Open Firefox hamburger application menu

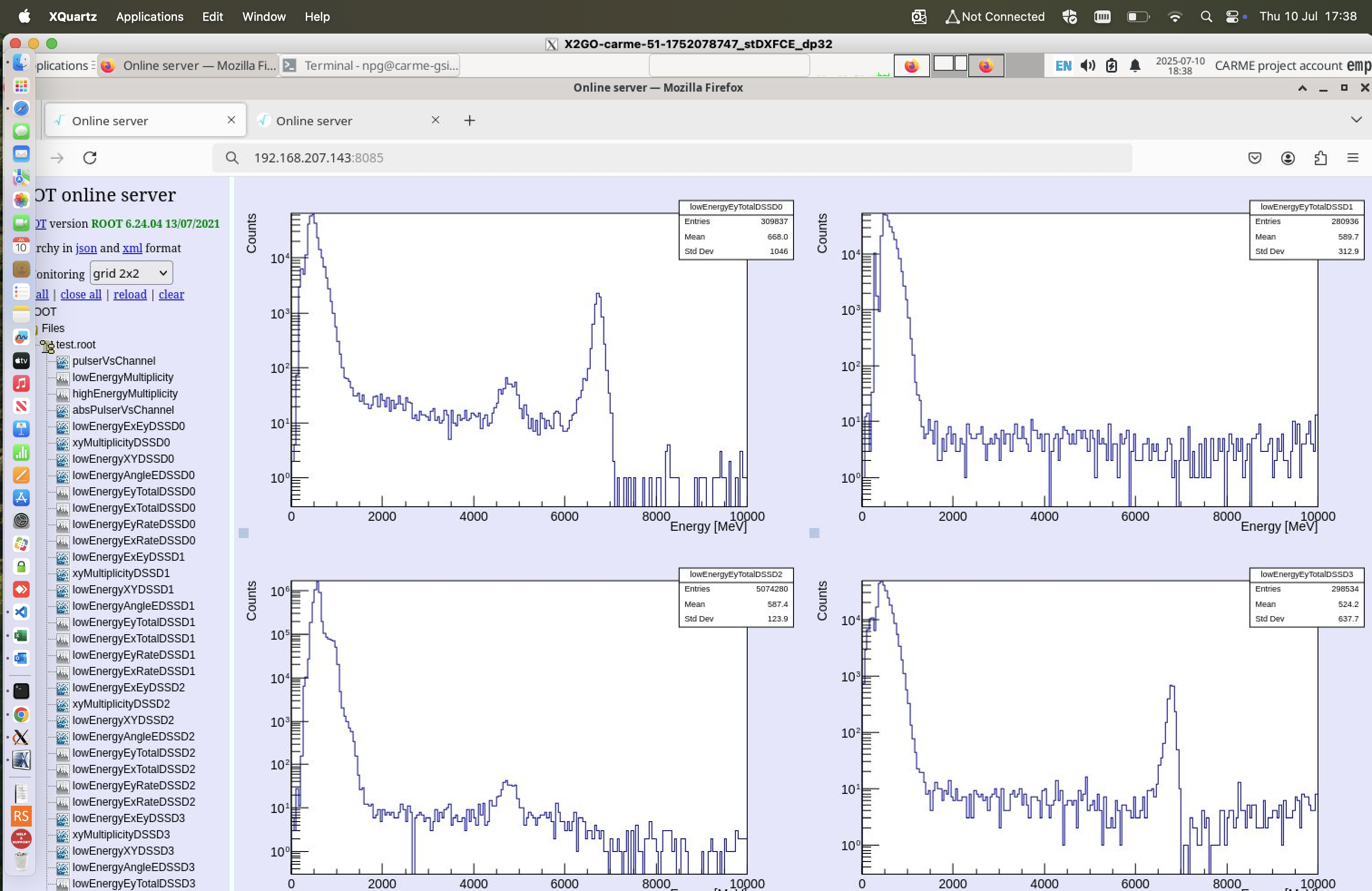coord(1352,158)
